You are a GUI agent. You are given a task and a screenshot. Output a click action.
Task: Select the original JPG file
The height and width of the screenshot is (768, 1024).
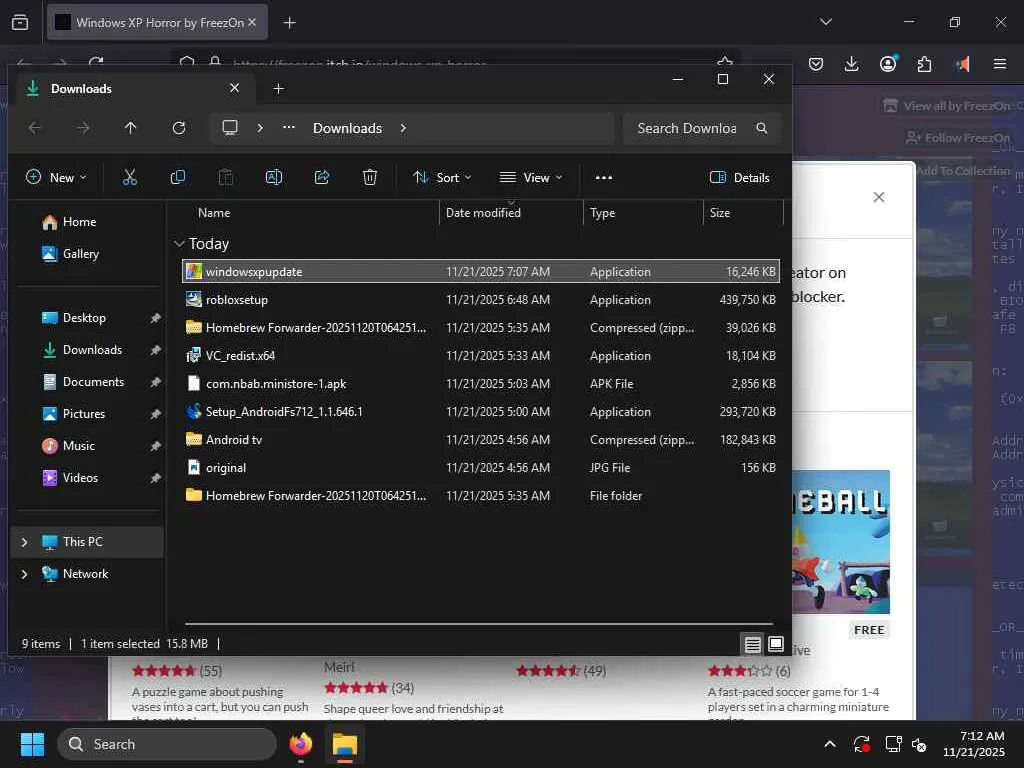(481, 468)
